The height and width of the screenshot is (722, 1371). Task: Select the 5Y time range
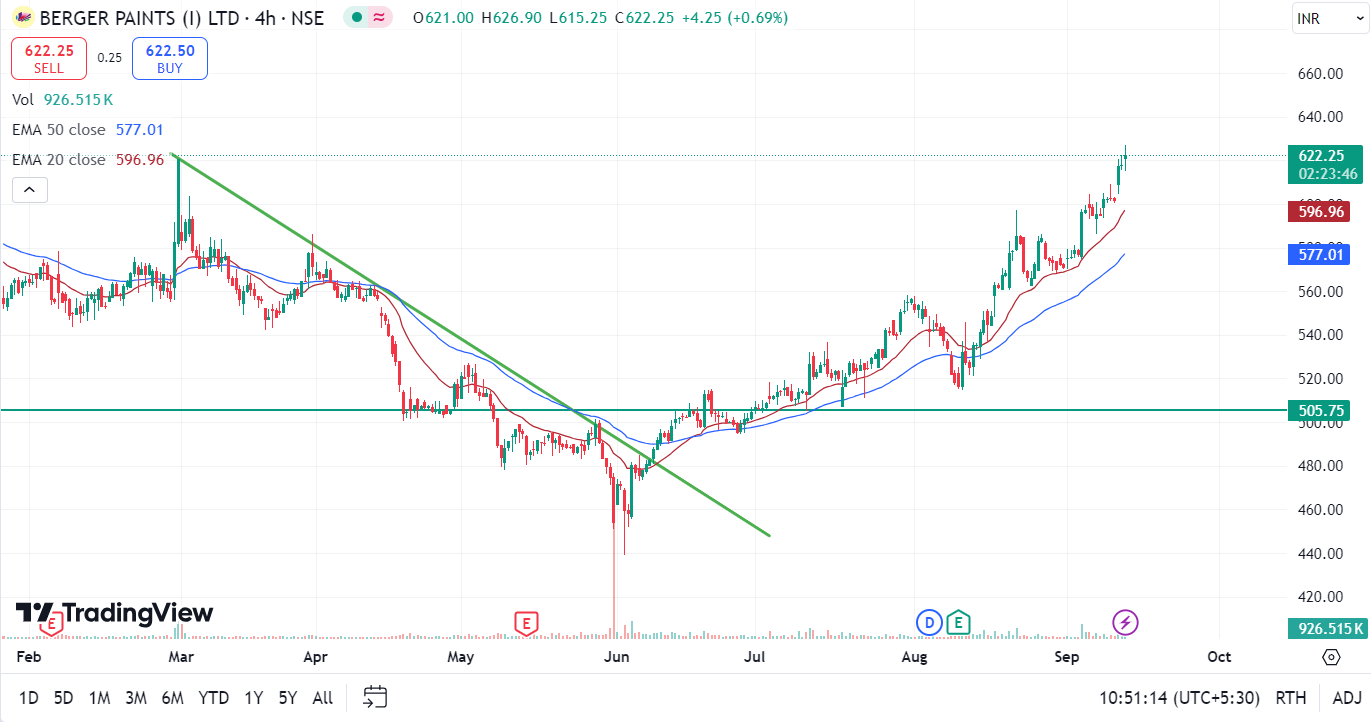(288, 698)
